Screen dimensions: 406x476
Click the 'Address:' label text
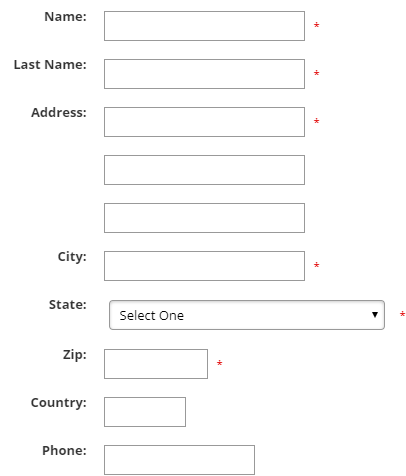[59, 113]
